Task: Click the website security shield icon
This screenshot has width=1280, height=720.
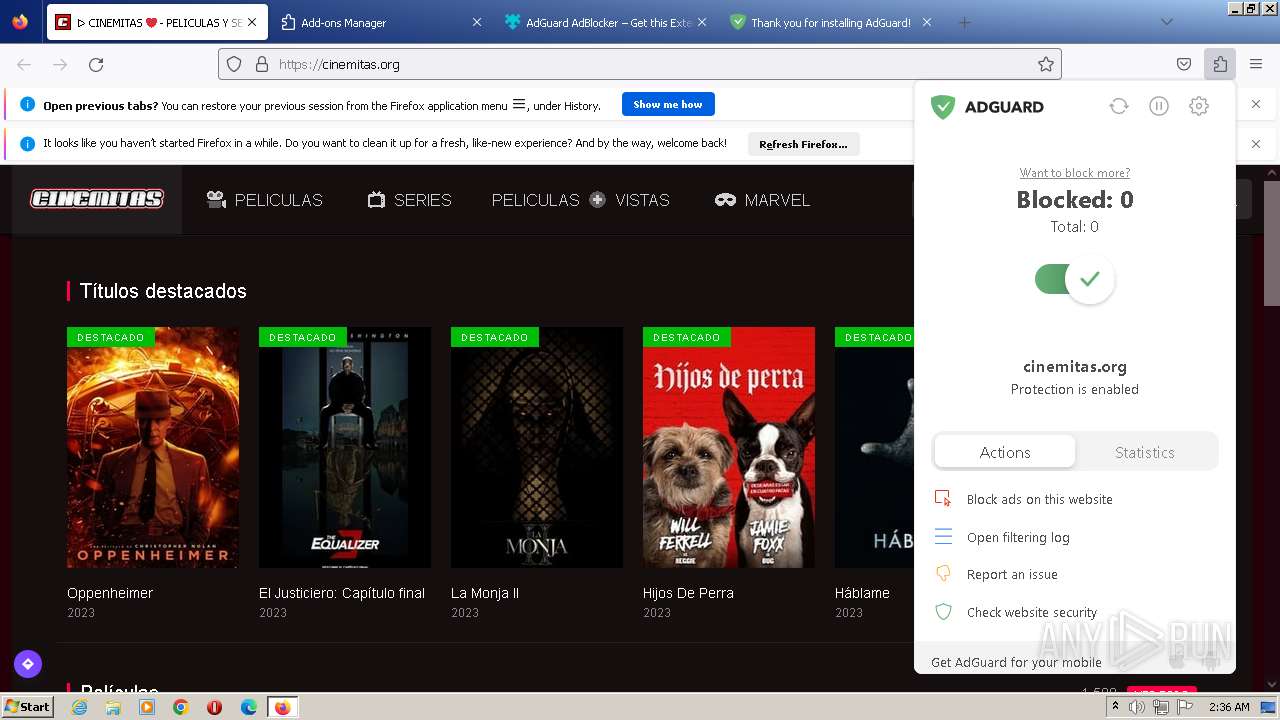Action: click(943, 612)
